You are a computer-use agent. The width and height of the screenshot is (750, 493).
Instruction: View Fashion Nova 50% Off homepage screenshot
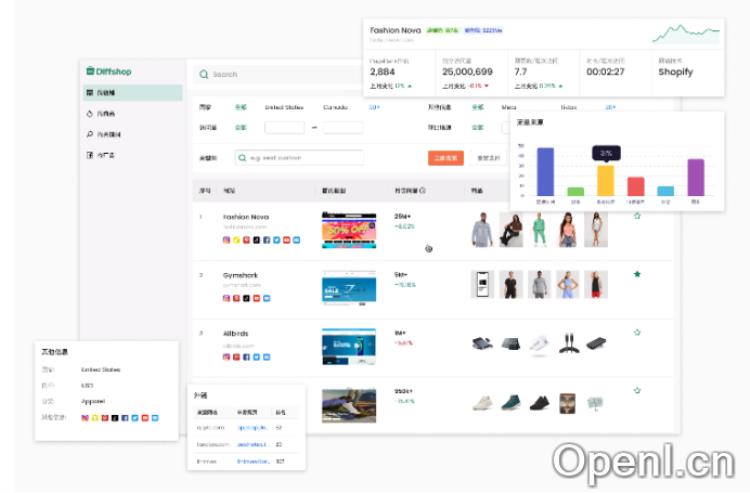pyautogui.click(x=349, y=230)
